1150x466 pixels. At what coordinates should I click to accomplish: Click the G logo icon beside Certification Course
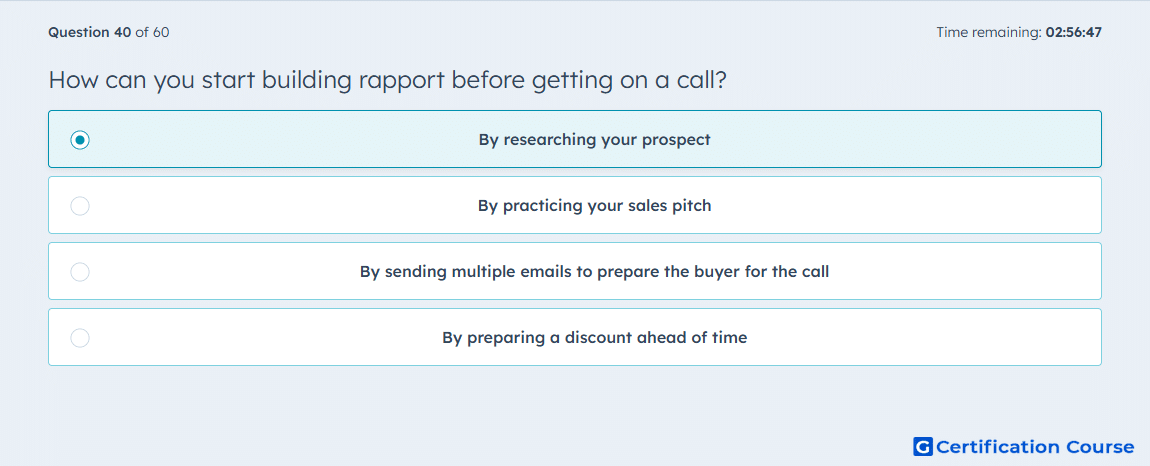pyautogui.click(x=923, y=447)
